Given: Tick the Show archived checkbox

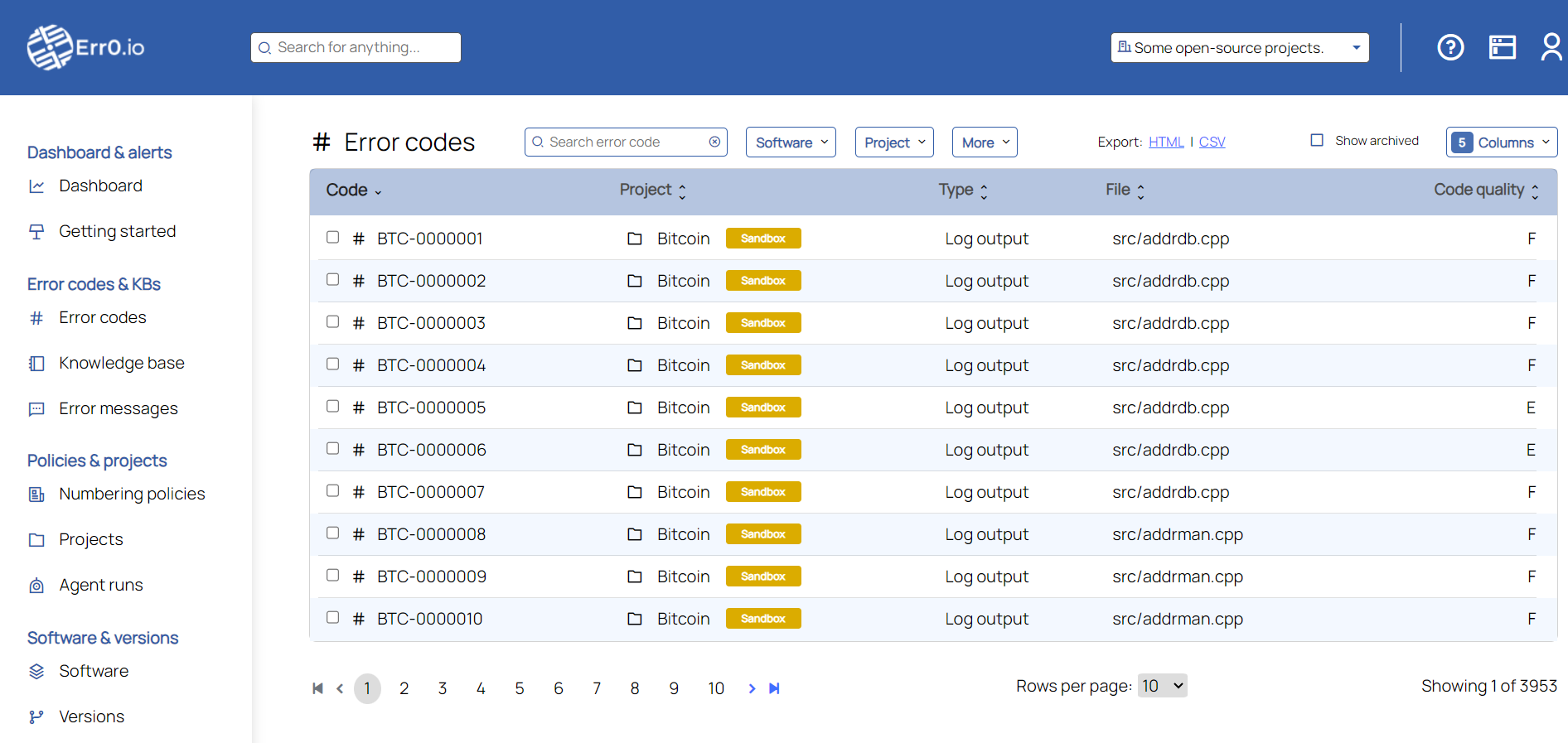Looking at the screenshot, I should (x=1317, y=140).
